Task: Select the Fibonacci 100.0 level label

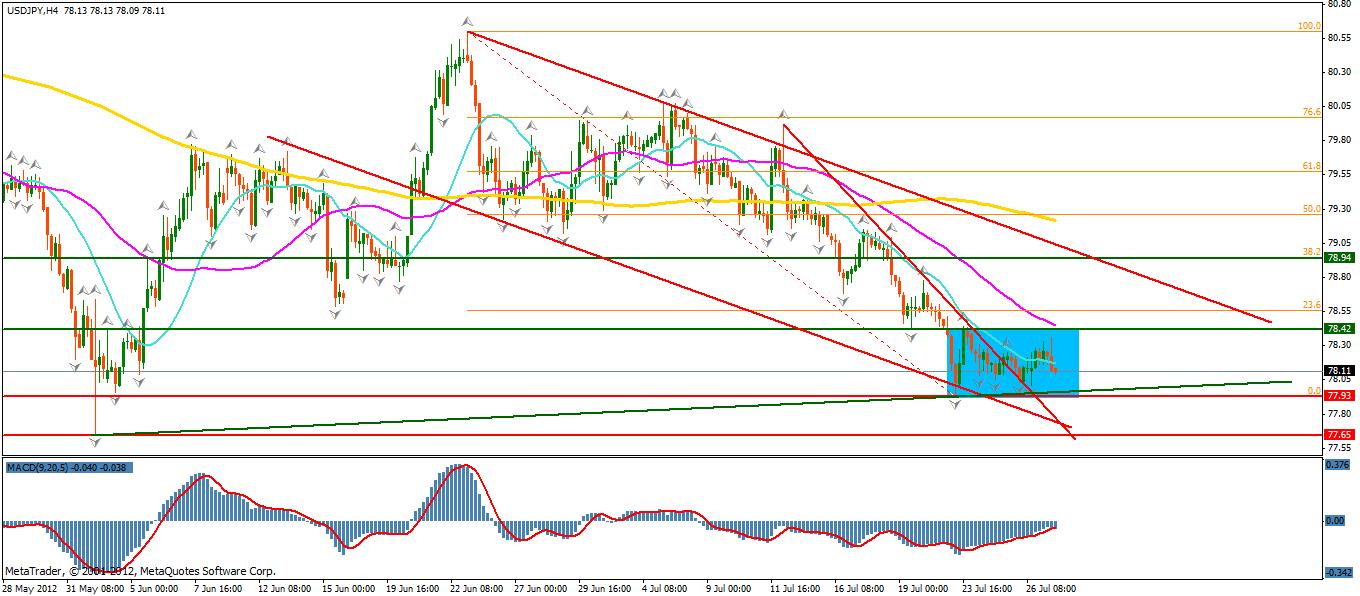Action: click(1309, 27)
